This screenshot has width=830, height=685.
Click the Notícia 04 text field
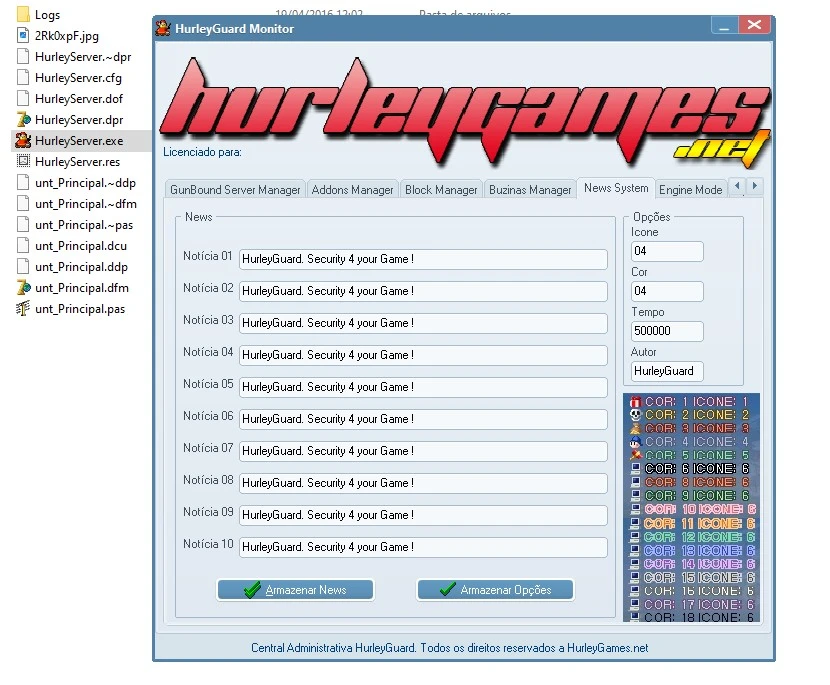tap(423, 355)
